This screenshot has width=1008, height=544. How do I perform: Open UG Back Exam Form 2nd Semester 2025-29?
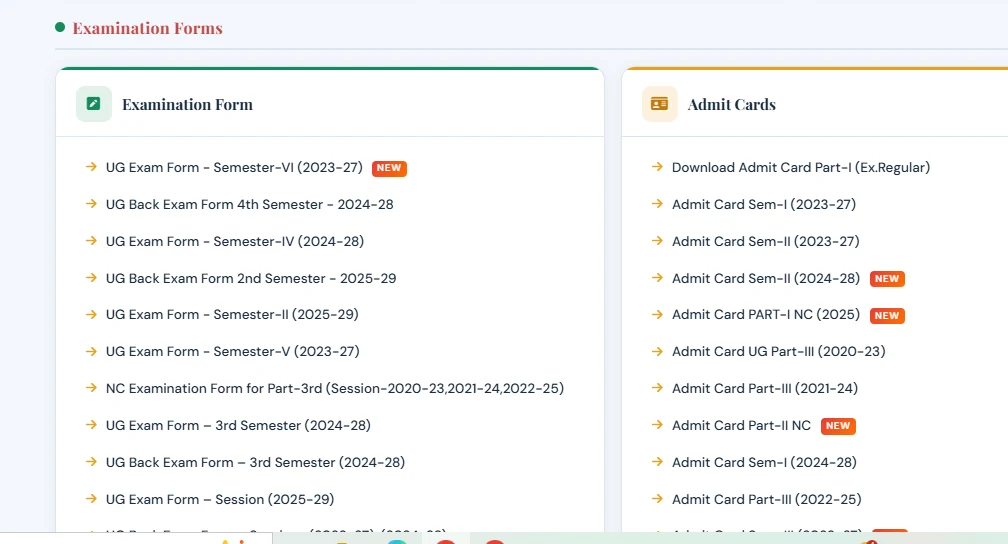(251, 278)
